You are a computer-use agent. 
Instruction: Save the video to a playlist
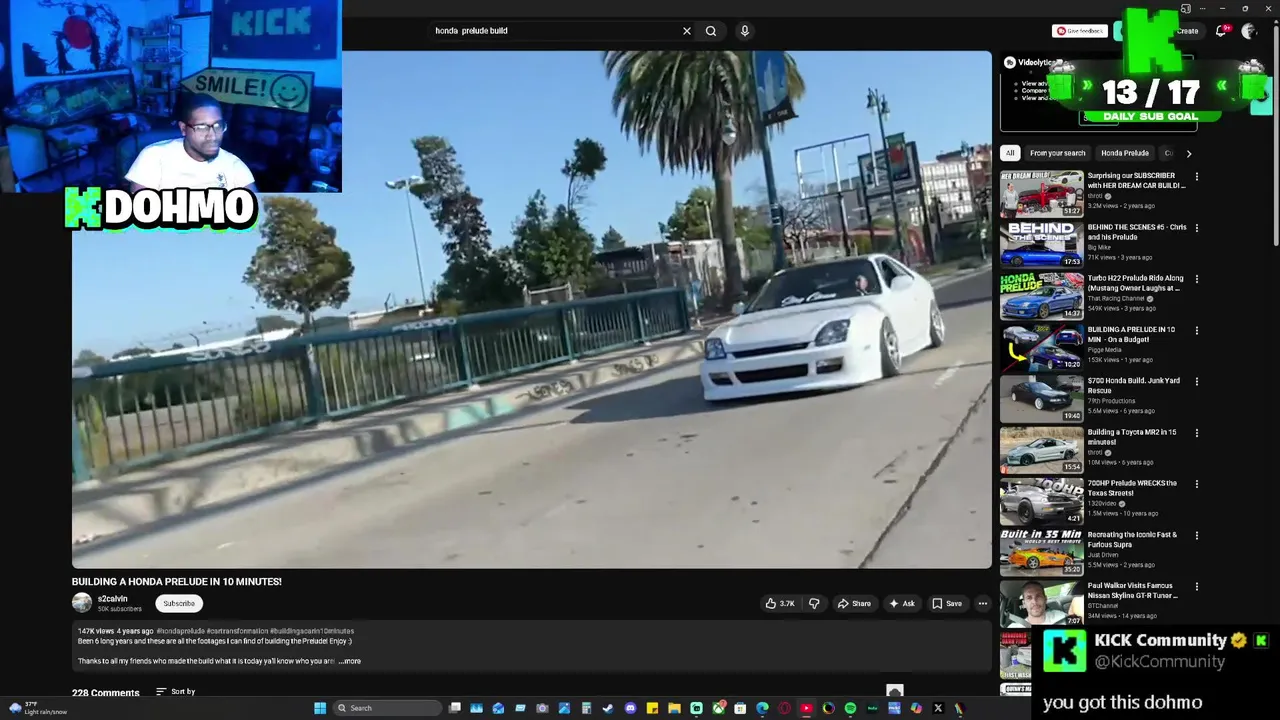[x=947, y=603]
